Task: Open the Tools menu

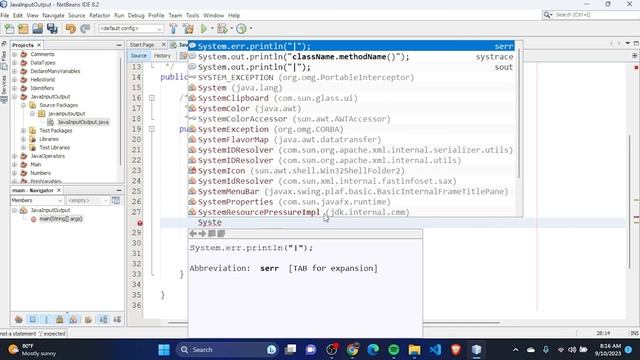Action: [x=192, y=16]
